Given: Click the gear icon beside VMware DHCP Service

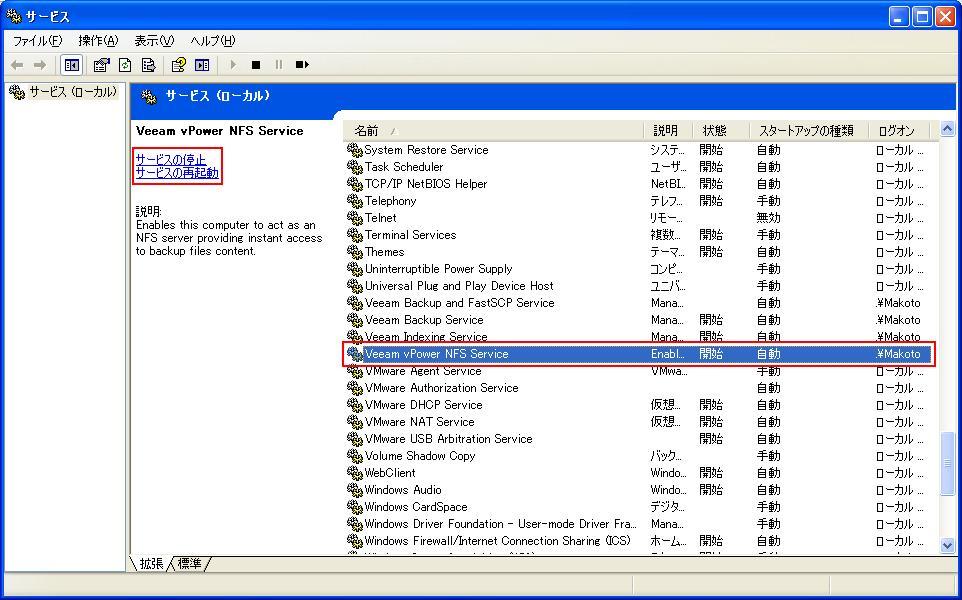Looking at the screenshot, I should click(x=355, y=405).
